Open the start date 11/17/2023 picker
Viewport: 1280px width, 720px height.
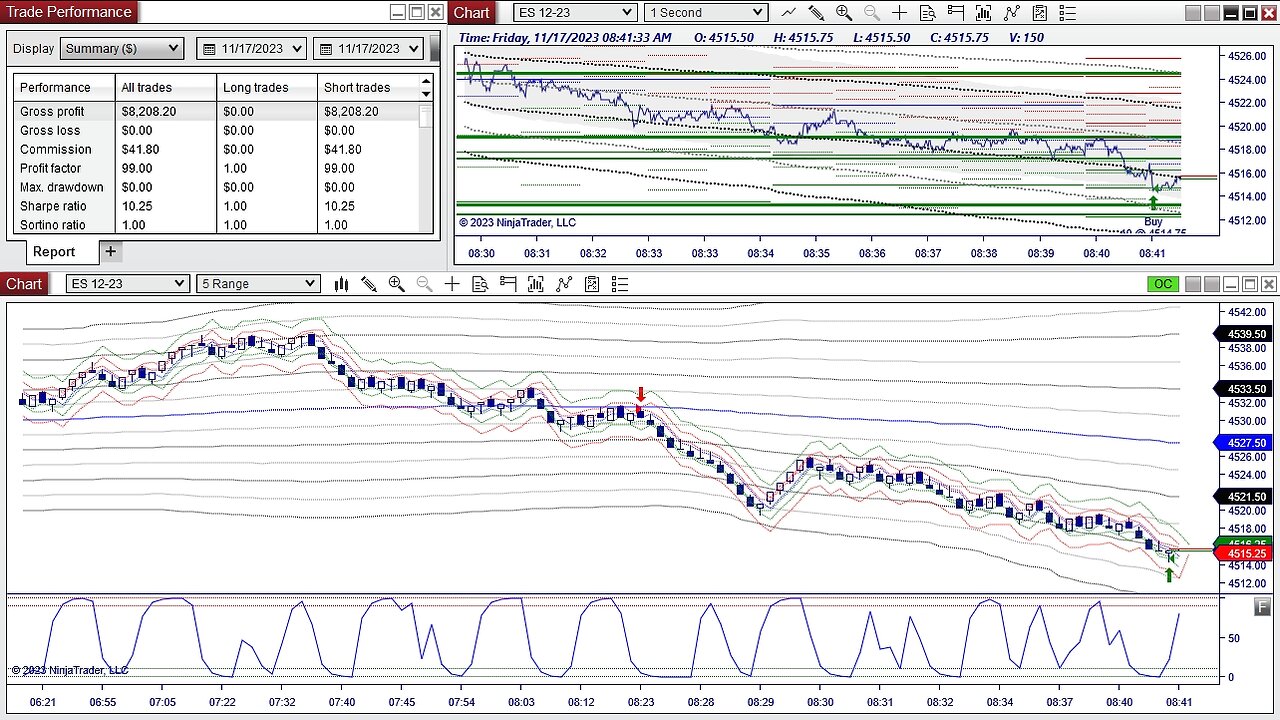point(251,48)
